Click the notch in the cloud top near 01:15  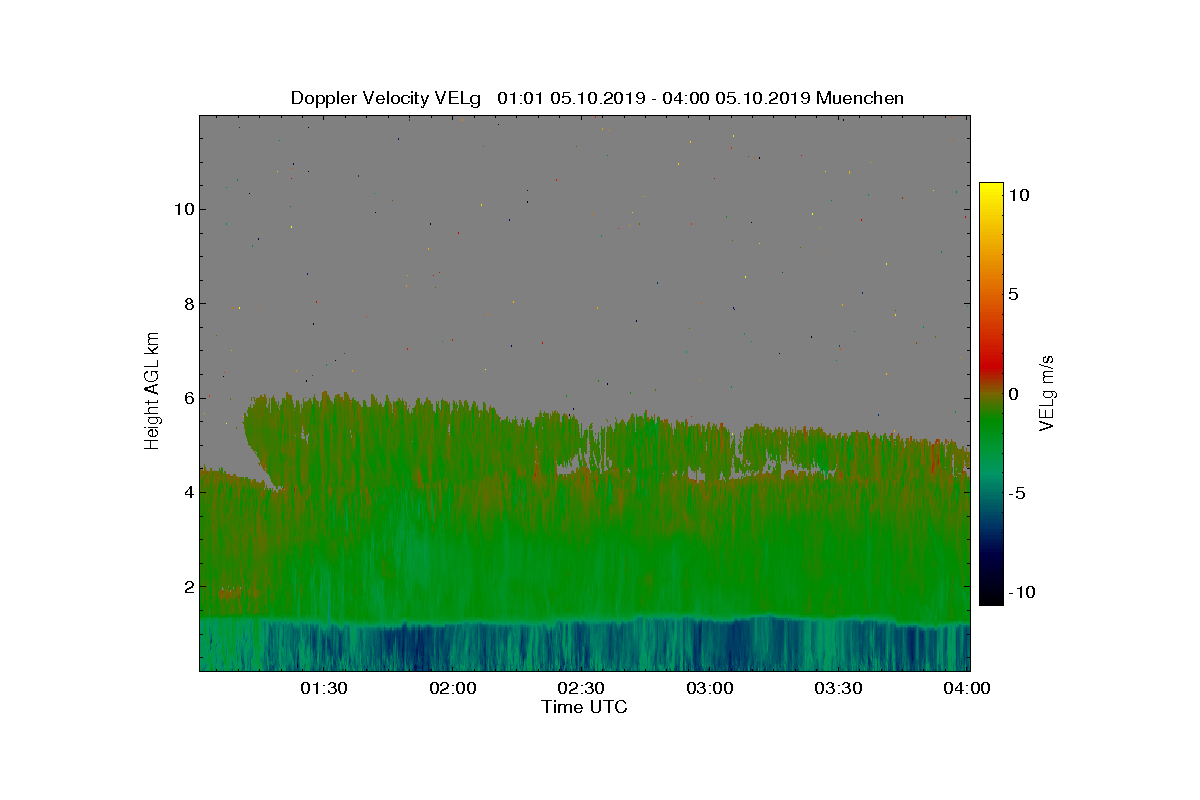[x=256, y=452]
